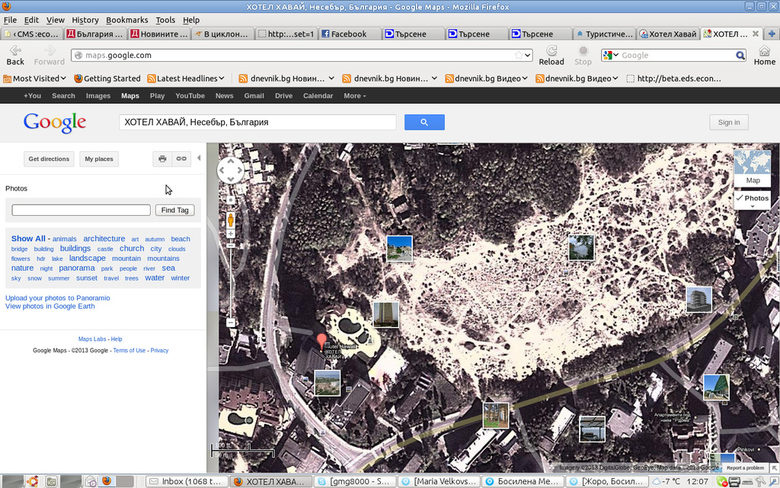The width and height of the screenshot is (780, 488).
Task: Click the Google Maps search box
Action: pyautogui.click(x=258, y=122)
